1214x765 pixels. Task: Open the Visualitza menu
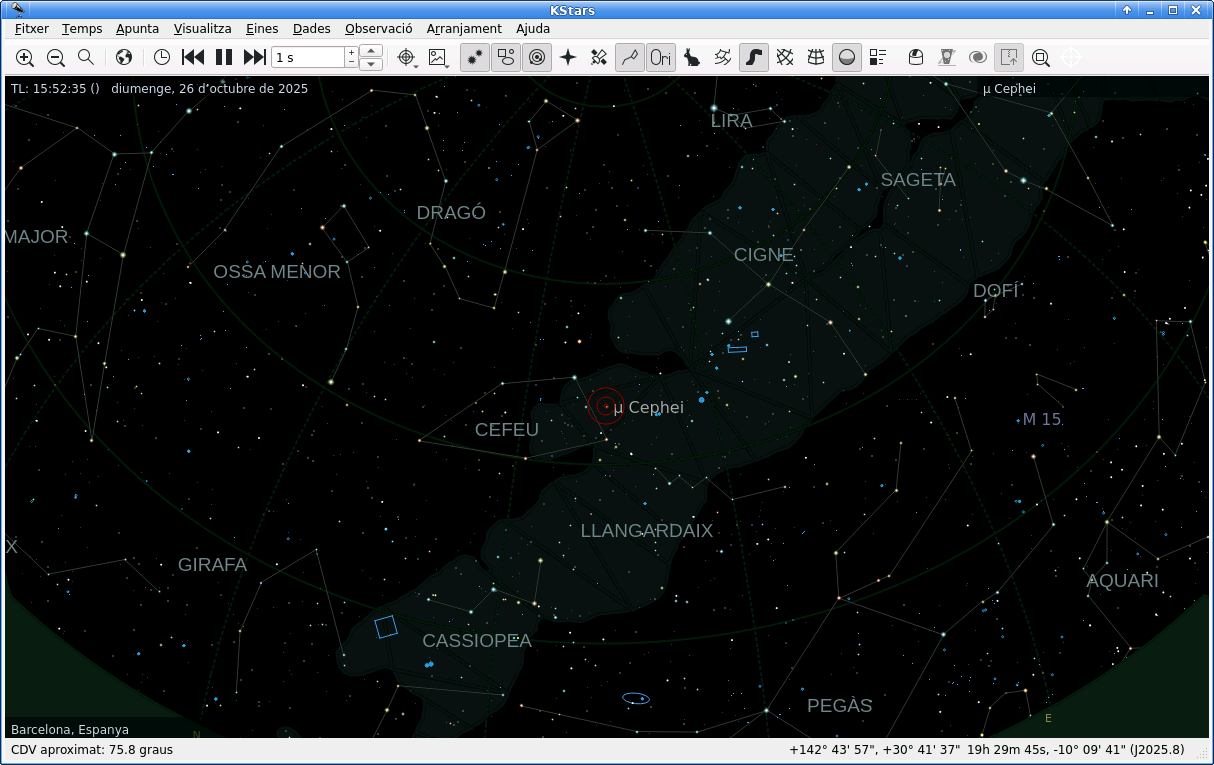[x=202, y=28]
